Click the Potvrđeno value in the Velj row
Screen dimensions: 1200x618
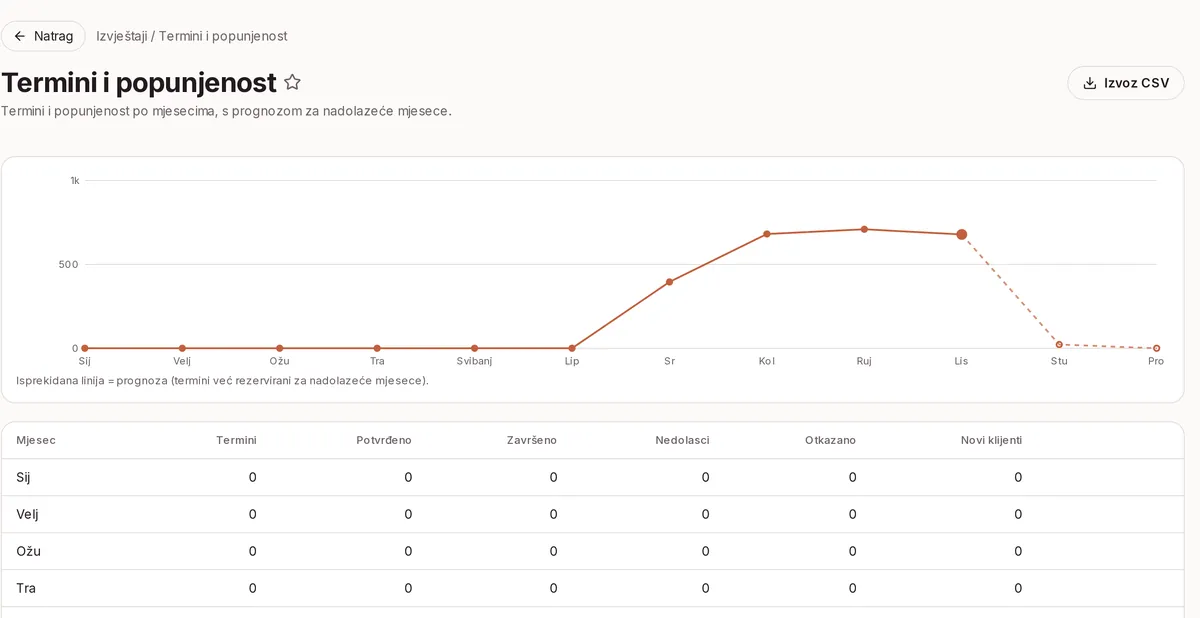point(408,514)
